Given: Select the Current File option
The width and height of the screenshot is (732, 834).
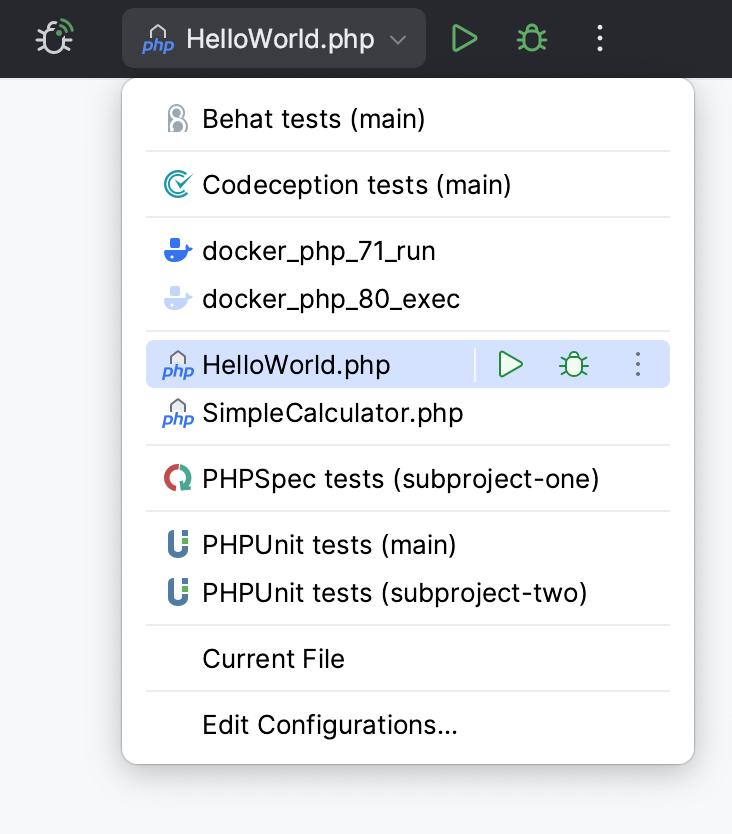Looking at the screenshot, I should (x=273, y=658).
